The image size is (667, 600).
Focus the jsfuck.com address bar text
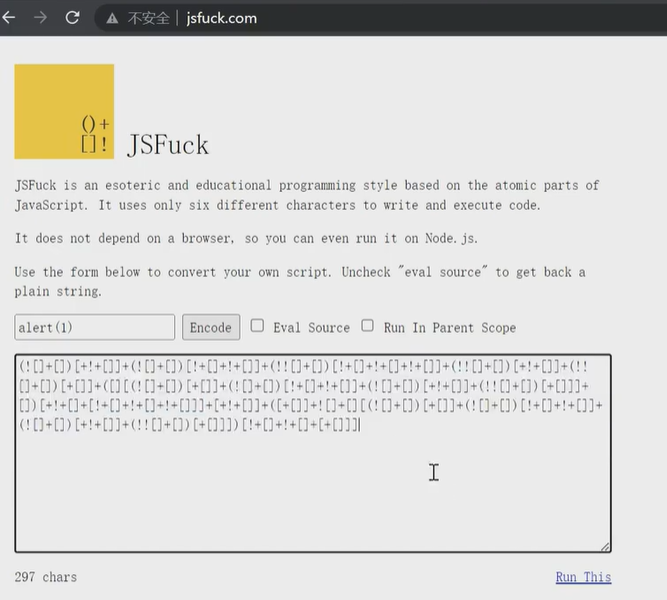click(x=222, y=18)
